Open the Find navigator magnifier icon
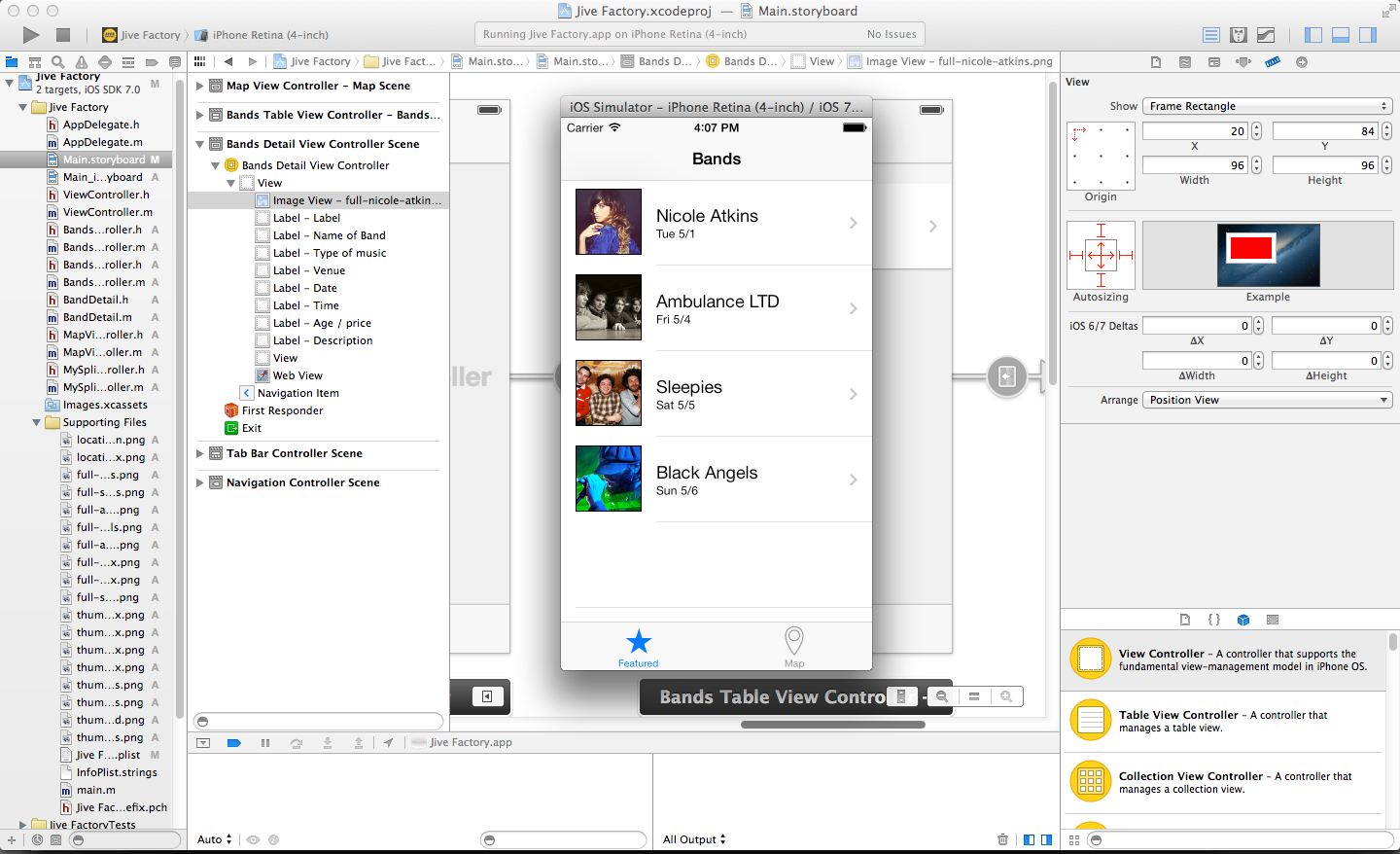 57,62
